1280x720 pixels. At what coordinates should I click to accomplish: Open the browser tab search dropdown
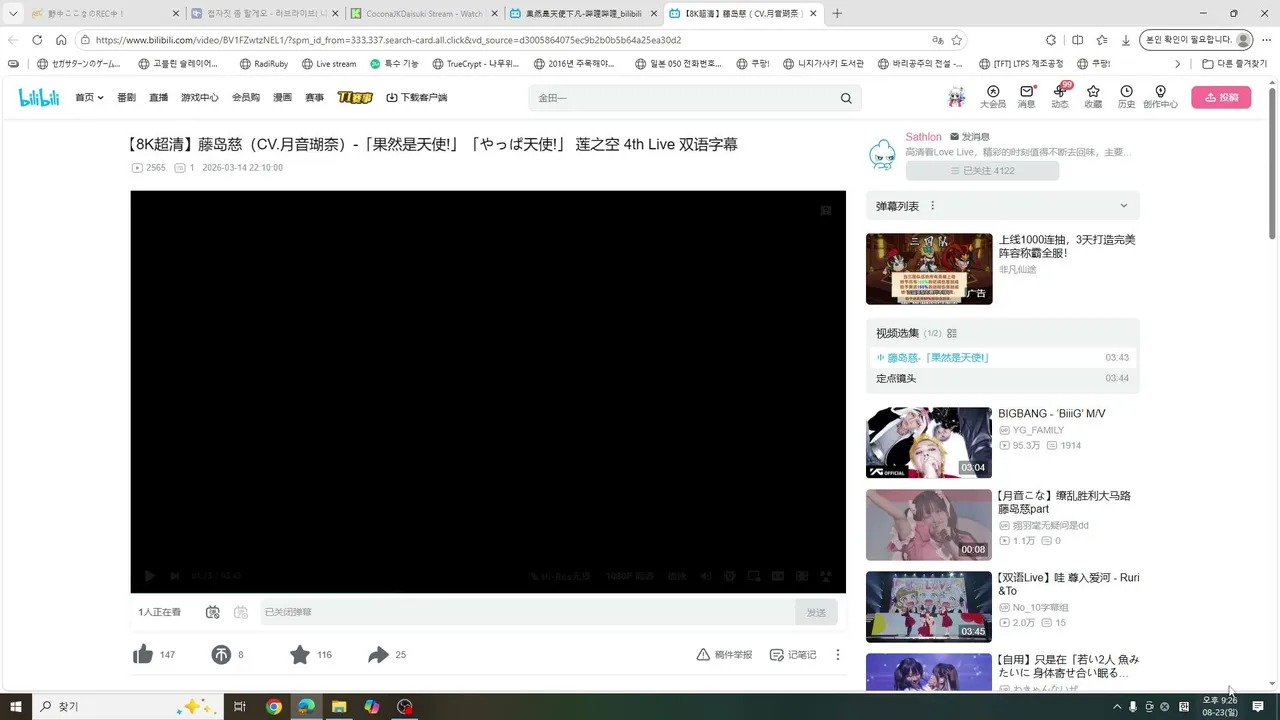pyautogui.click(x=13, y=13)
